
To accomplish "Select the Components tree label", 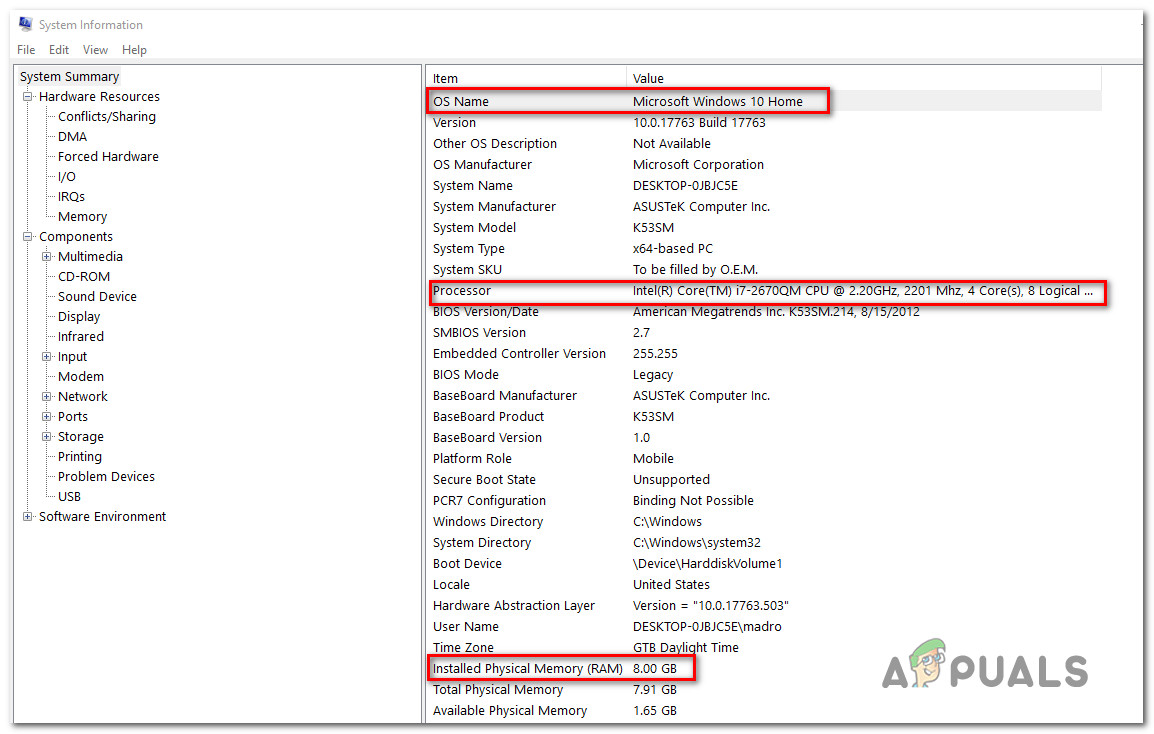I will pyautogui.click(x=76, y=236).
